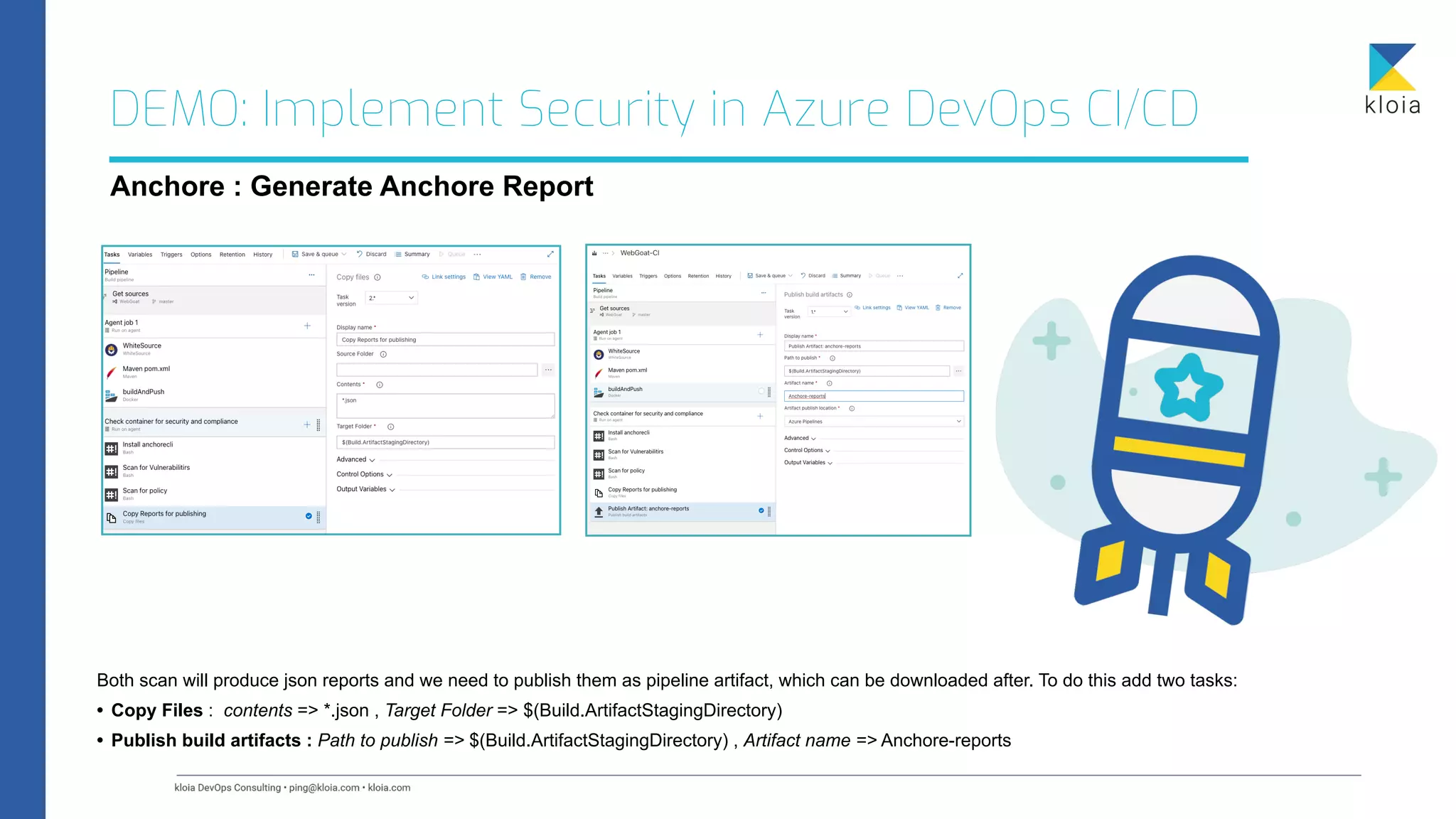Select Get sources row in WebGoat-CI screenshot
Screen dimensions: 1456x819
(x=681, y=311)
